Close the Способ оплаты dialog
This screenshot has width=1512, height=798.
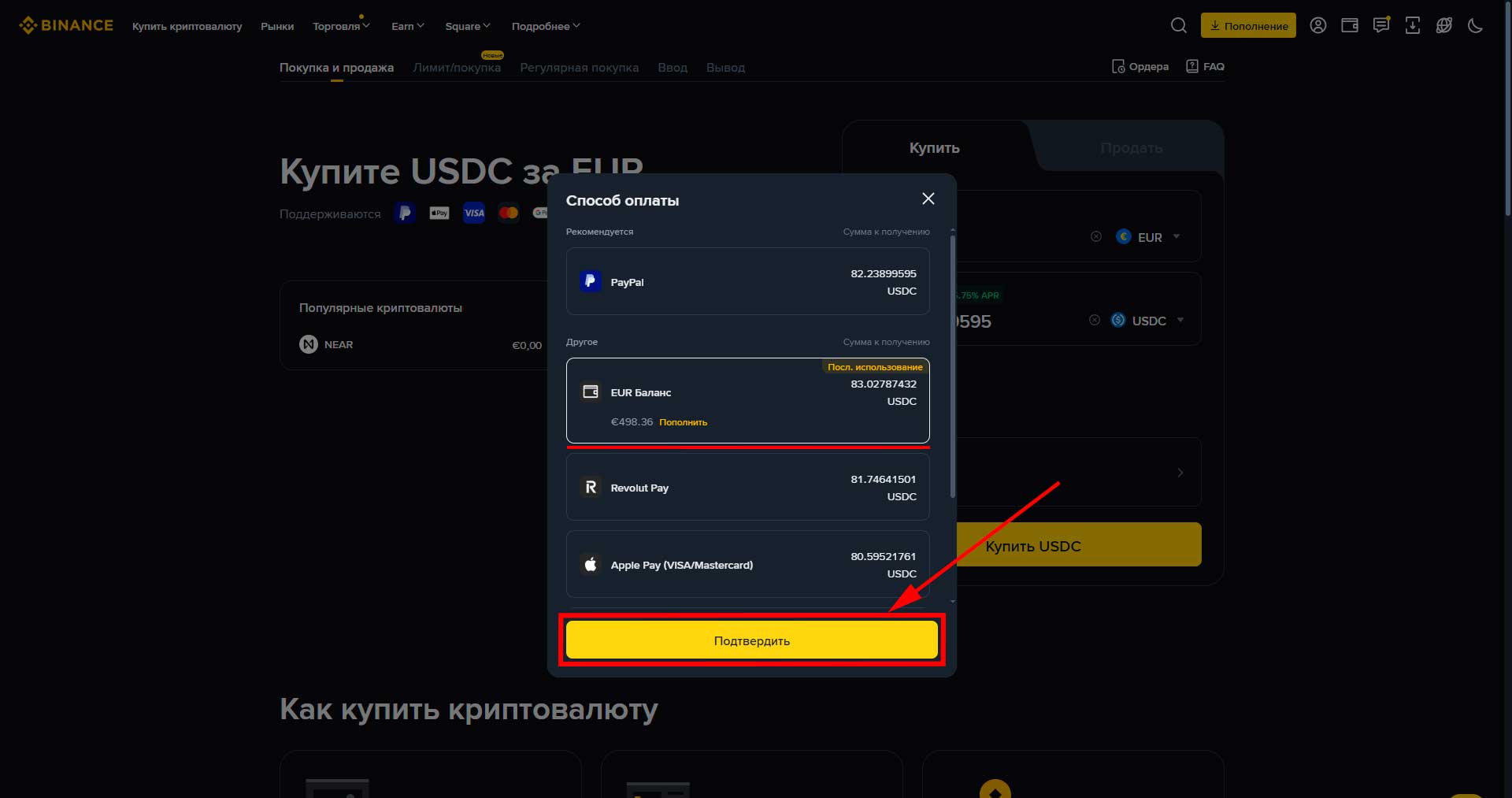(928, 199)
